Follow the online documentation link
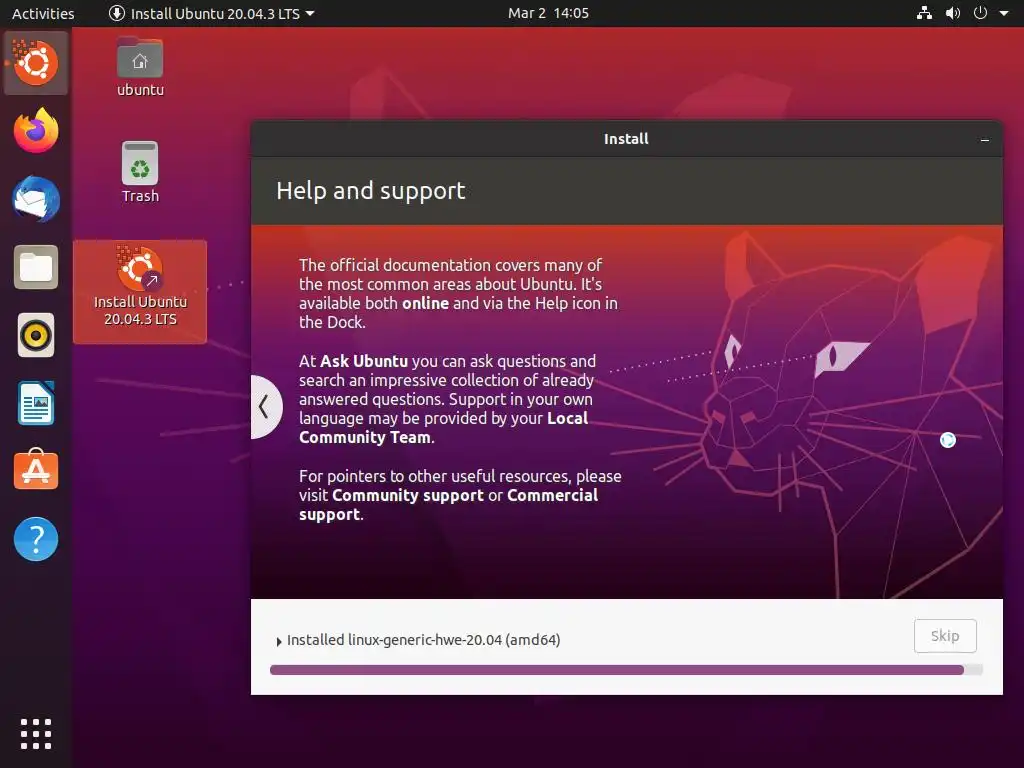The image size is (1024, 768). click(425, 303)
